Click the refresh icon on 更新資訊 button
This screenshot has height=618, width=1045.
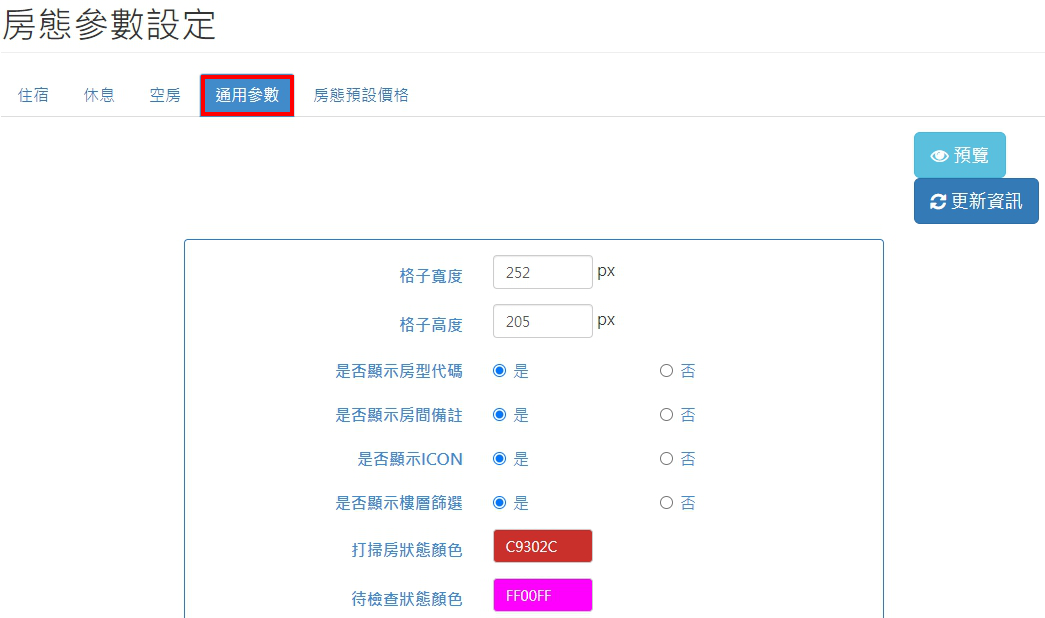[x=937, y=202]
